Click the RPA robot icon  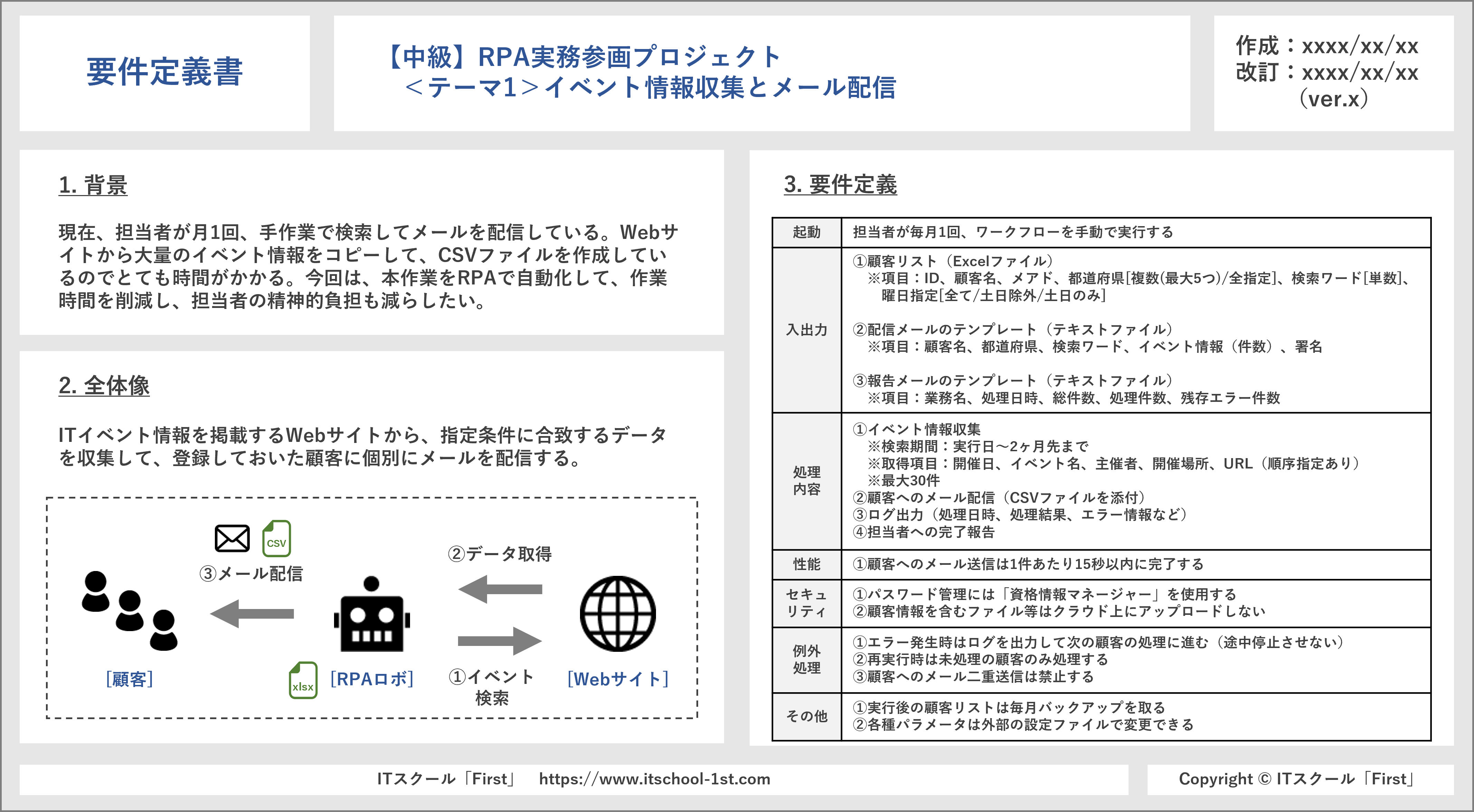point(372,614)
